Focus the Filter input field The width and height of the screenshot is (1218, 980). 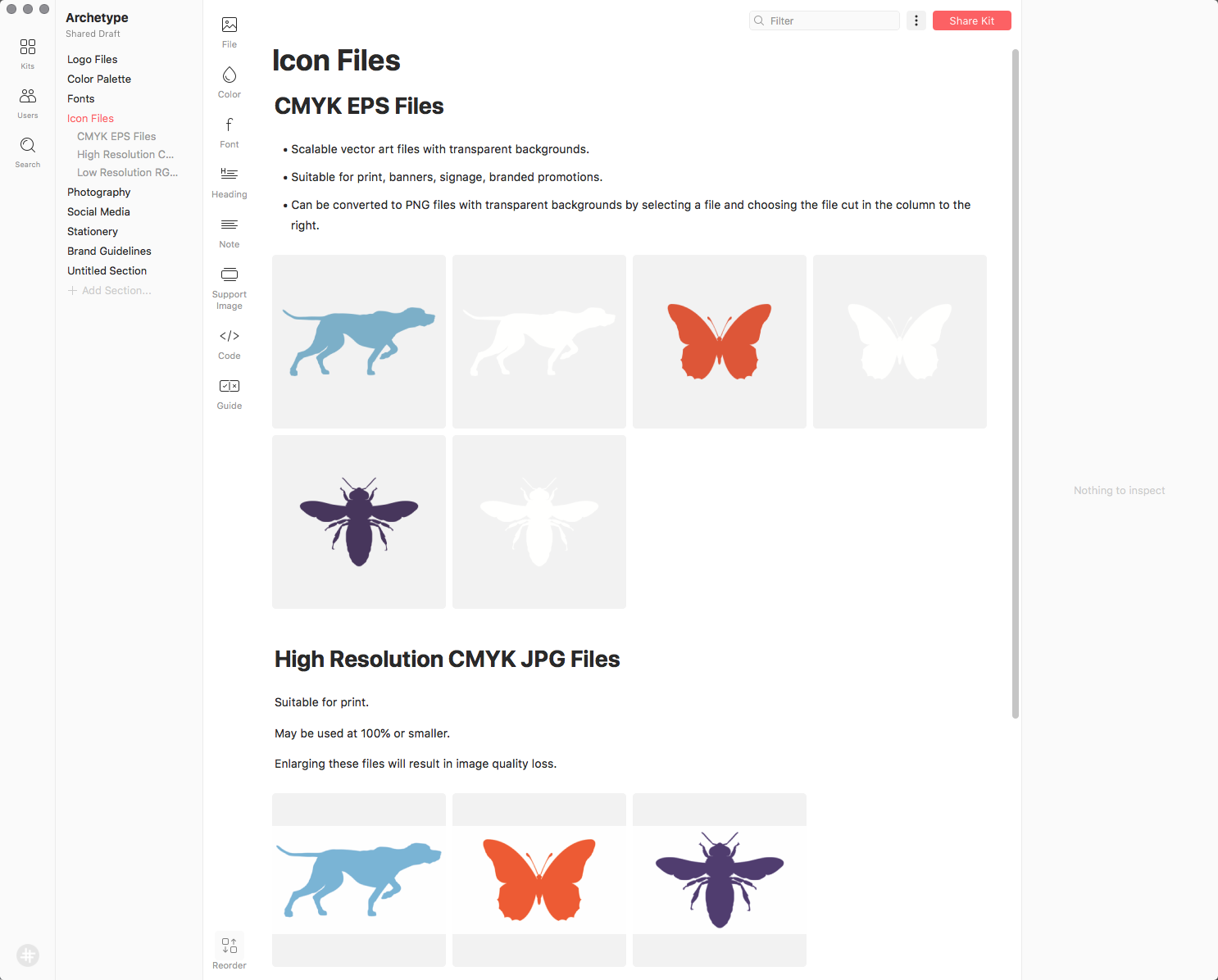(x=825, y=20)
